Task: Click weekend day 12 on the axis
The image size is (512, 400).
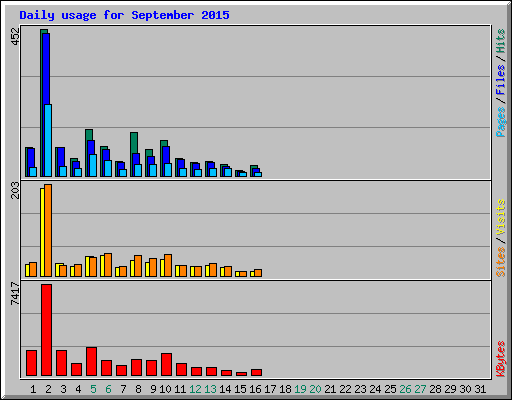Action: [x=195, y=389]
